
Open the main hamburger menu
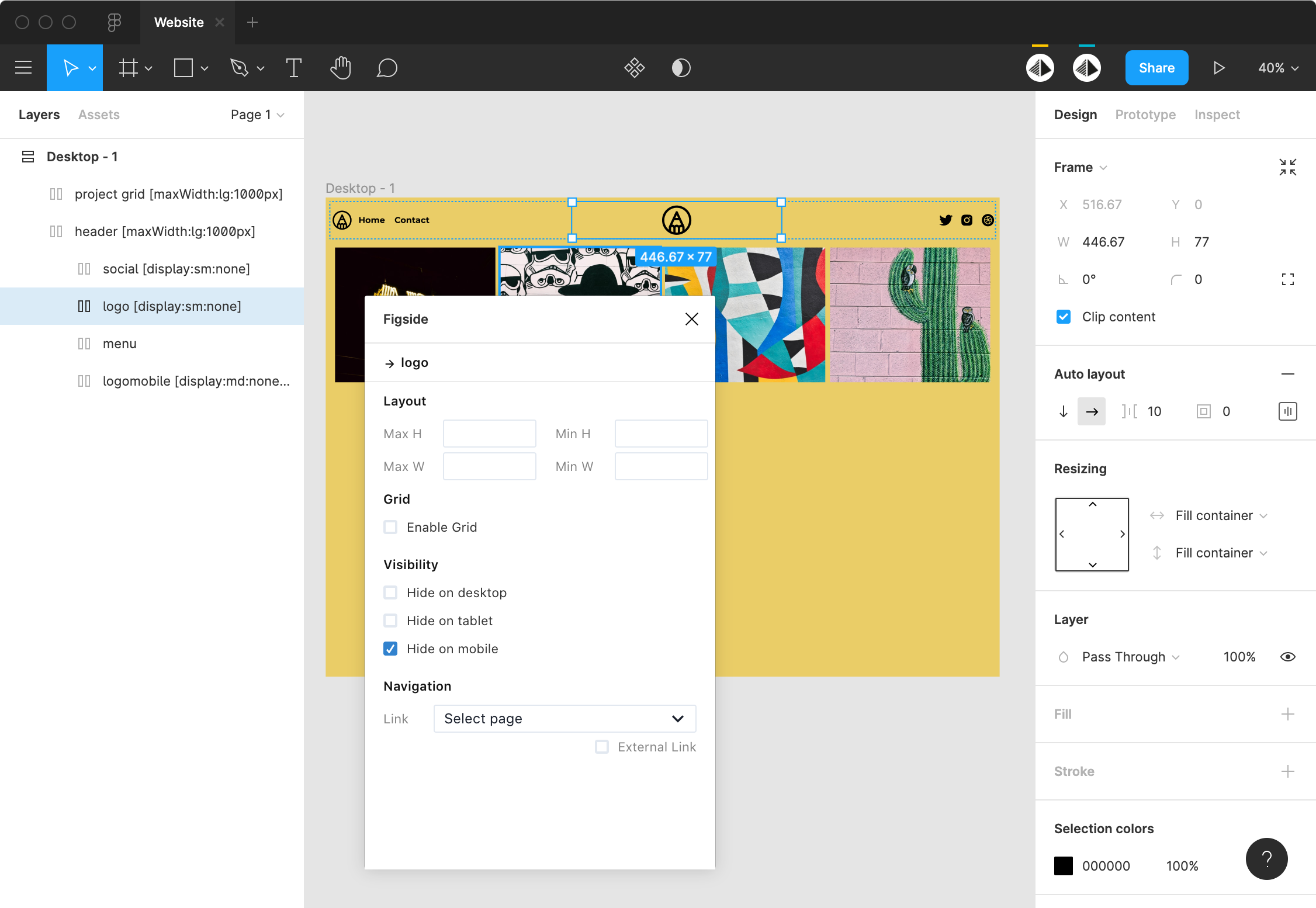point(23,68)
